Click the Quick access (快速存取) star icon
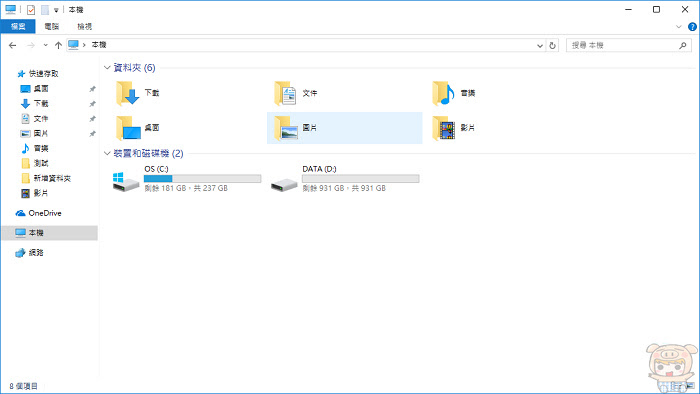Image resolution: width=700 pixels, height=394 pixels. tap(21, 74)
